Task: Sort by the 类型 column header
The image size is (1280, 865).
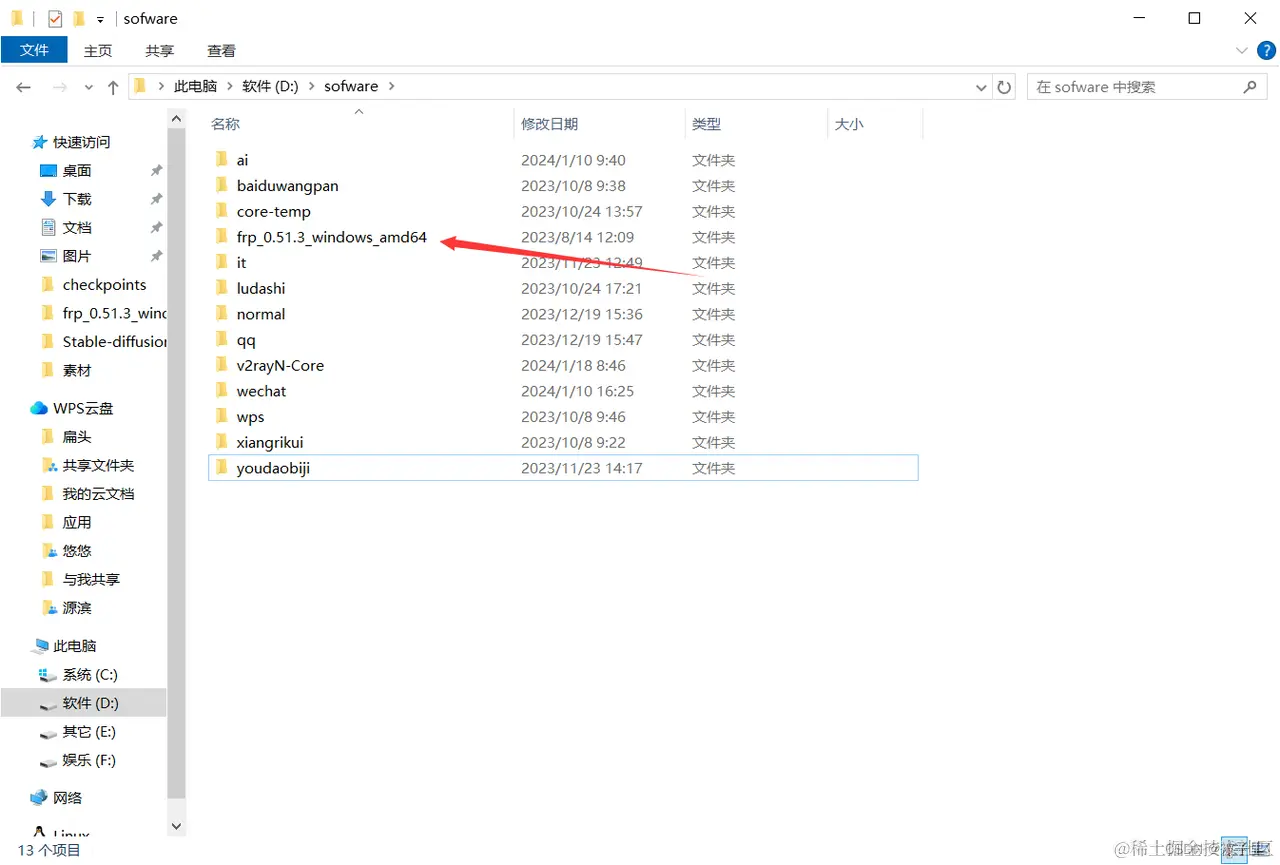Action: click(706, 124)
